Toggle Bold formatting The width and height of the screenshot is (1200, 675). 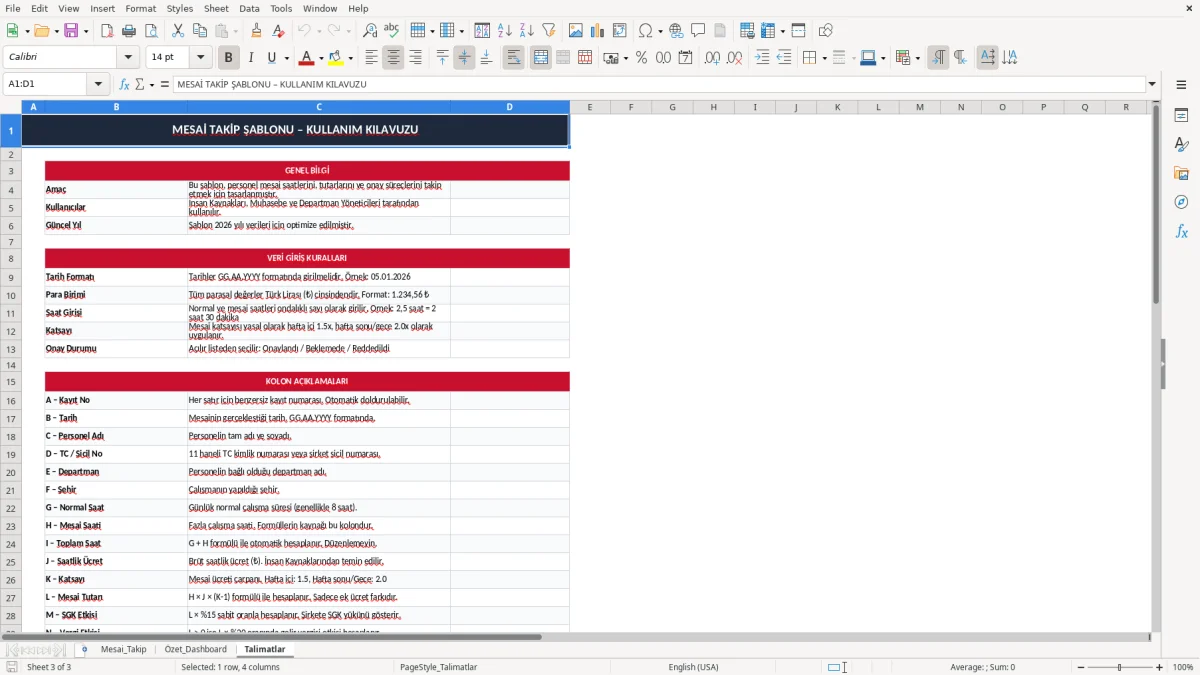point(228,58)
